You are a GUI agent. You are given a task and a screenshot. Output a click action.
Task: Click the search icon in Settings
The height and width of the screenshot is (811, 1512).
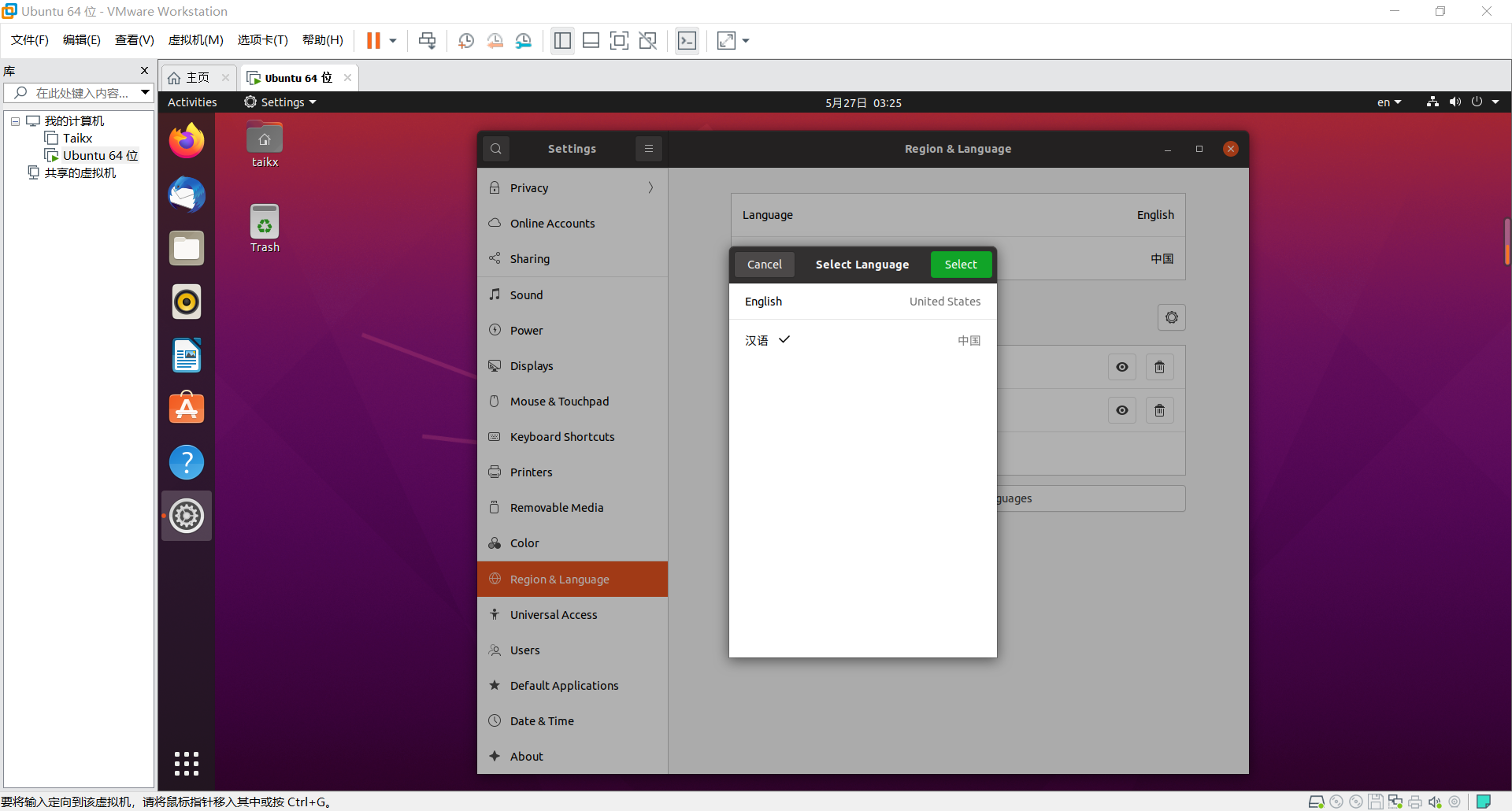pos(496,149)
